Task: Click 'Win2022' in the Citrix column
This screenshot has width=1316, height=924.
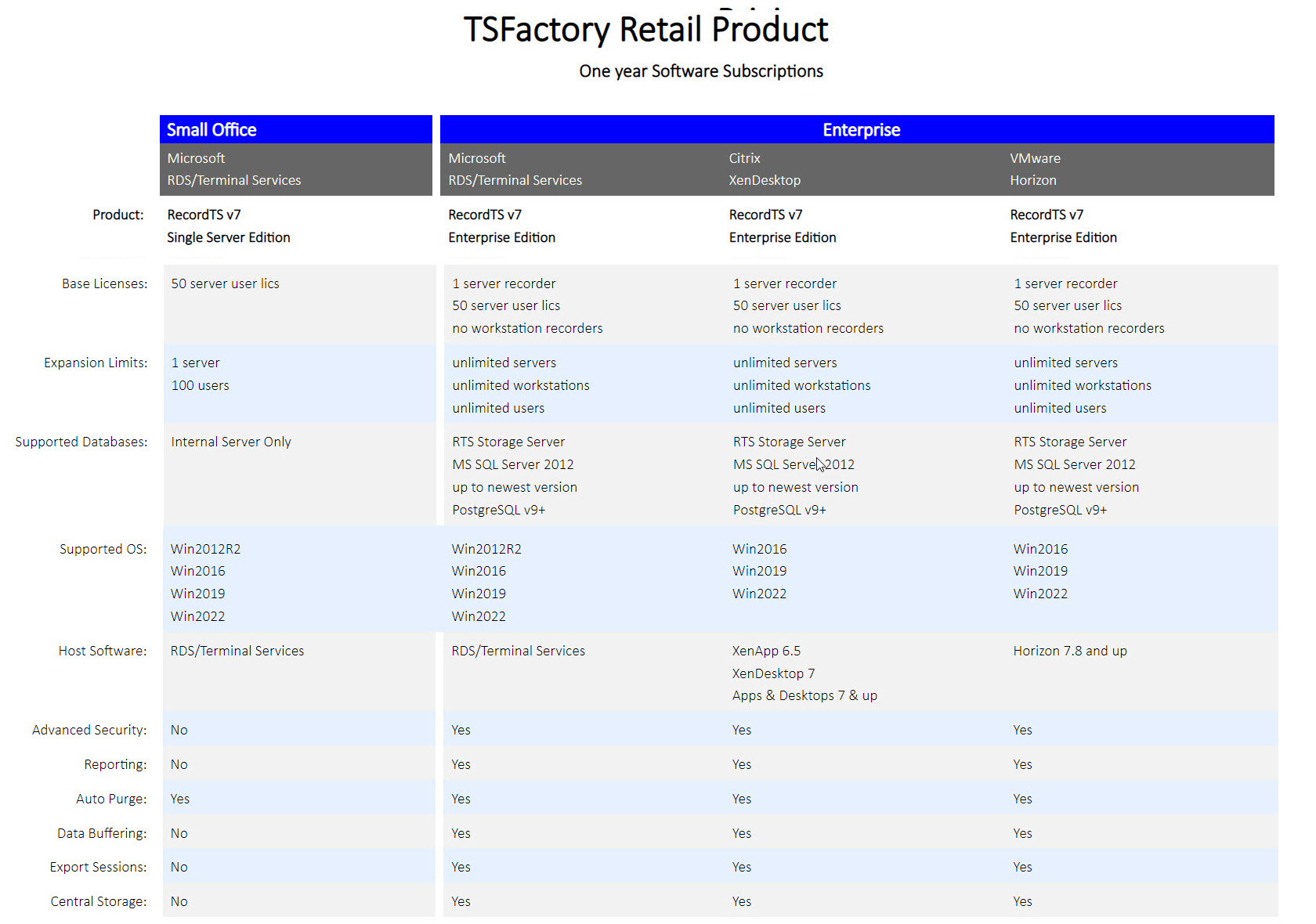Action: pyautogui.click(x=760, y=594)
